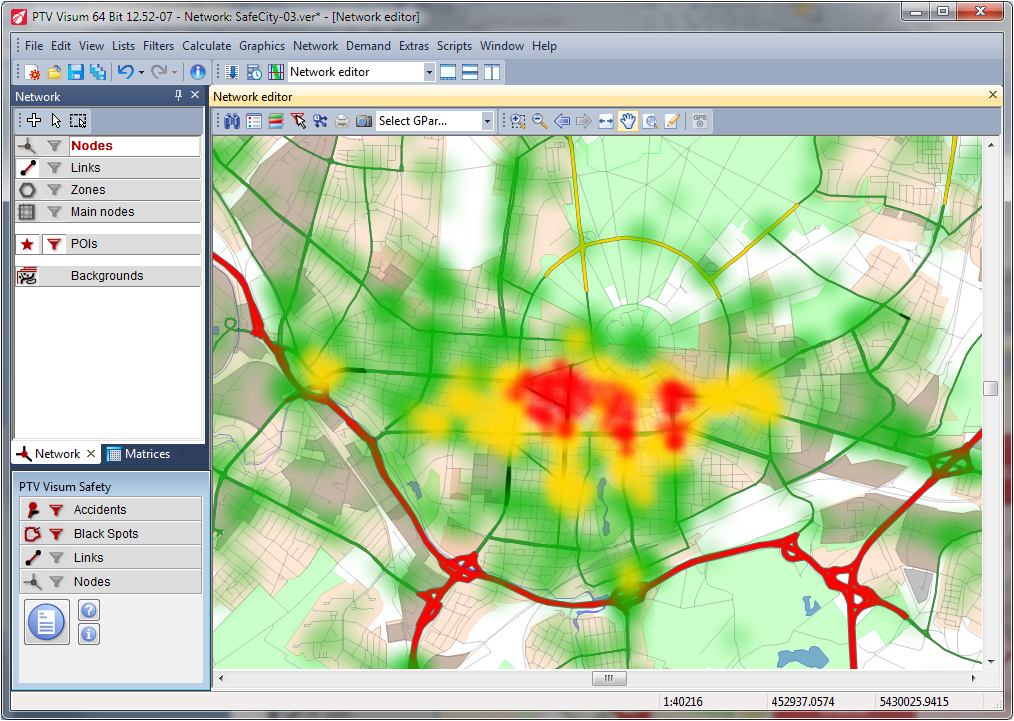The image size is (1014, 721).
Task: Click the binoculars find icon
Action: pyautogui.click(x=232, y=121)
